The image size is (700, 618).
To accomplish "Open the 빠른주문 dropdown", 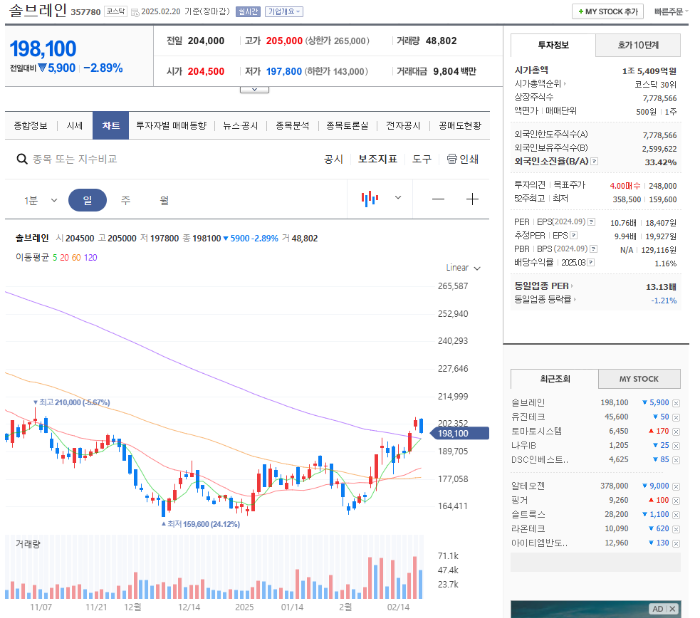I will (x=671, y=12).
